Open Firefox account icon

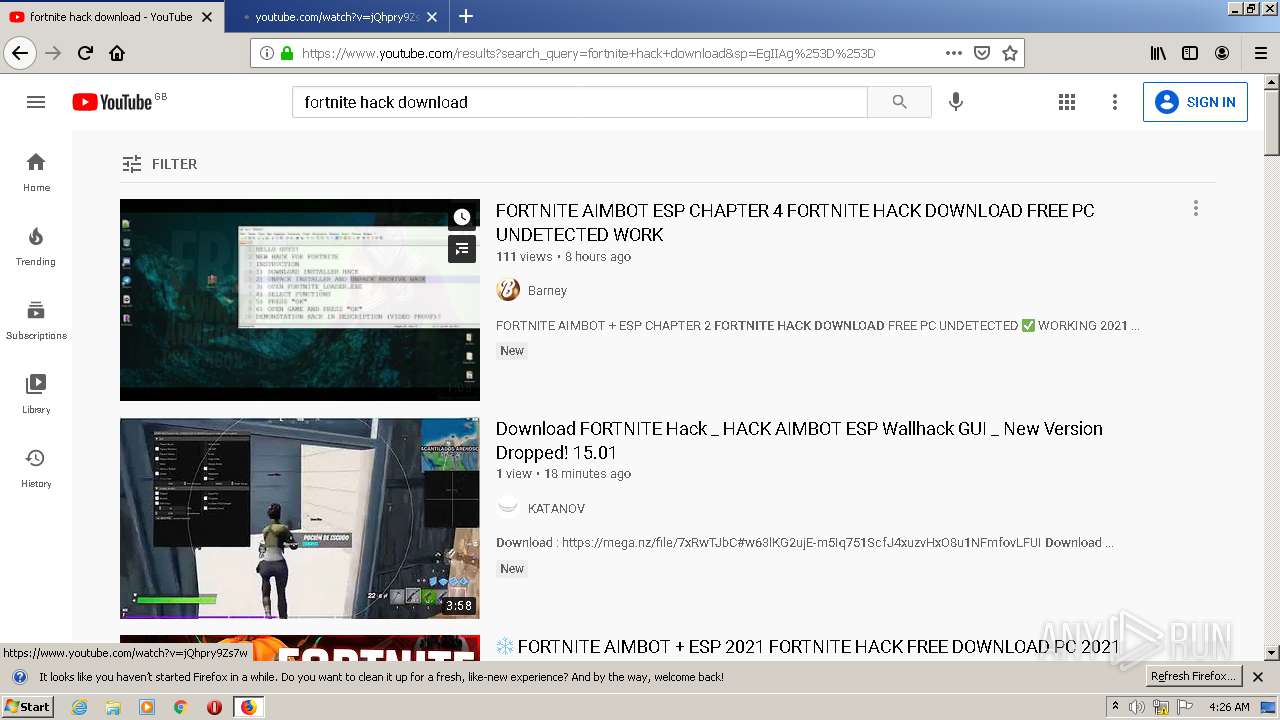pyautogui.click(x=1222, y=53)
